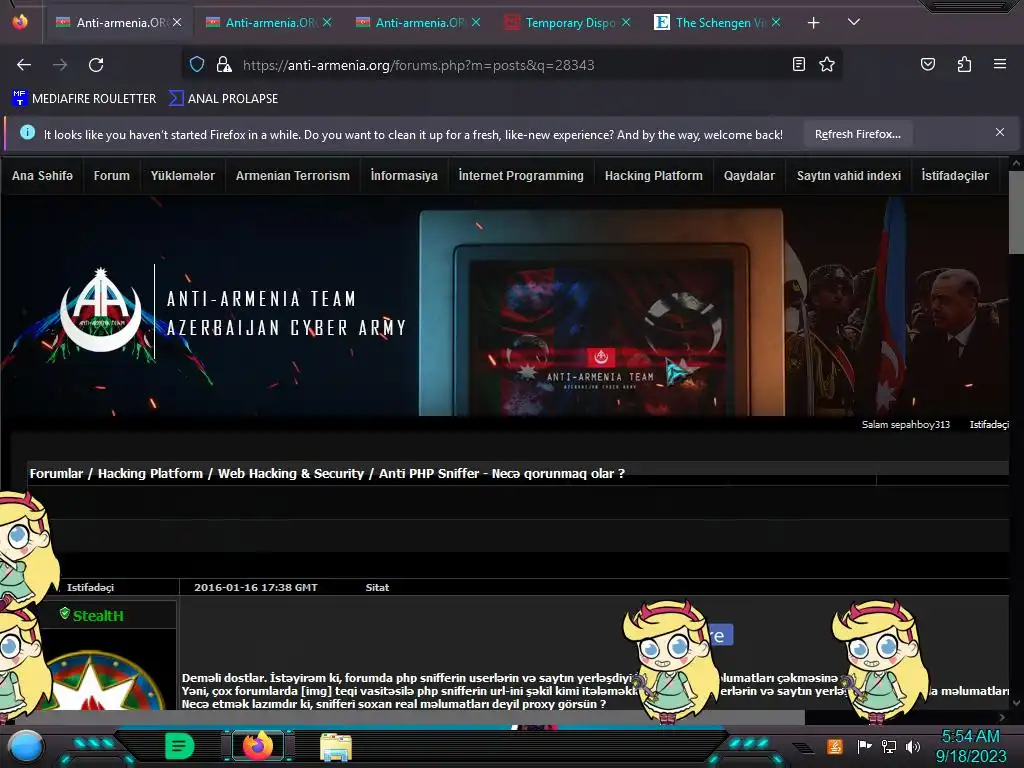Click the Firefox icon left of the tabs

point(20,22)
